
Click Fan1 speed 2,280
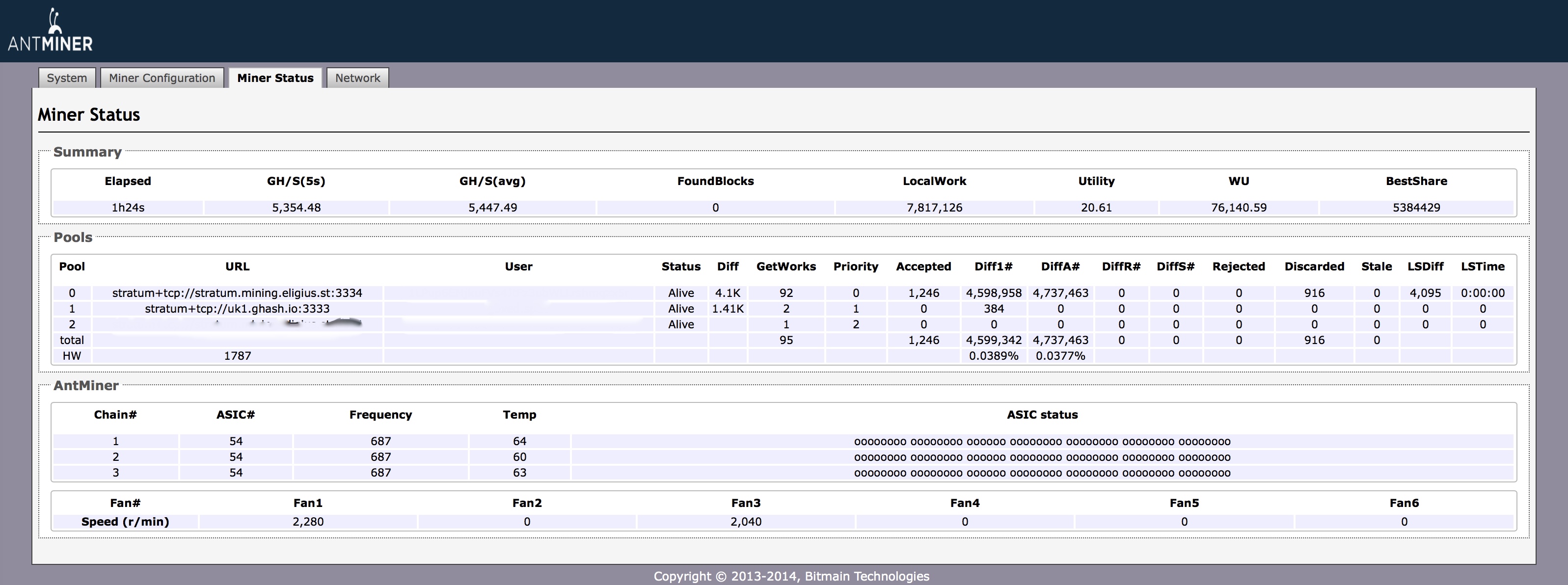pos(308,522)
